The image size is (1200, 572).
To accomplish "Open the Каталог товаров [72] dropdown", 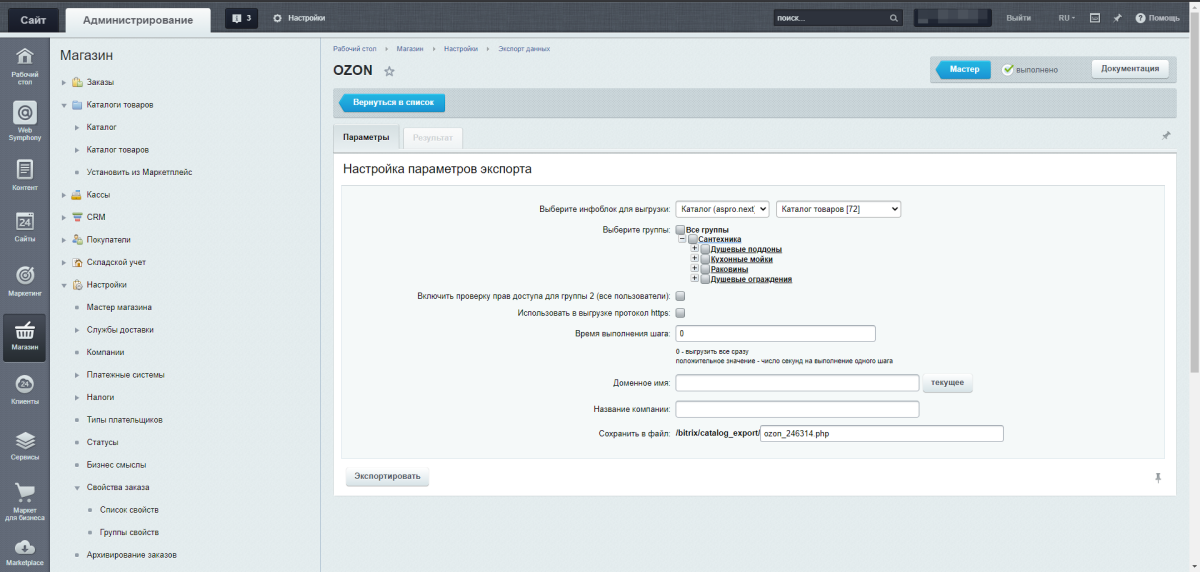I will point(838,209).
